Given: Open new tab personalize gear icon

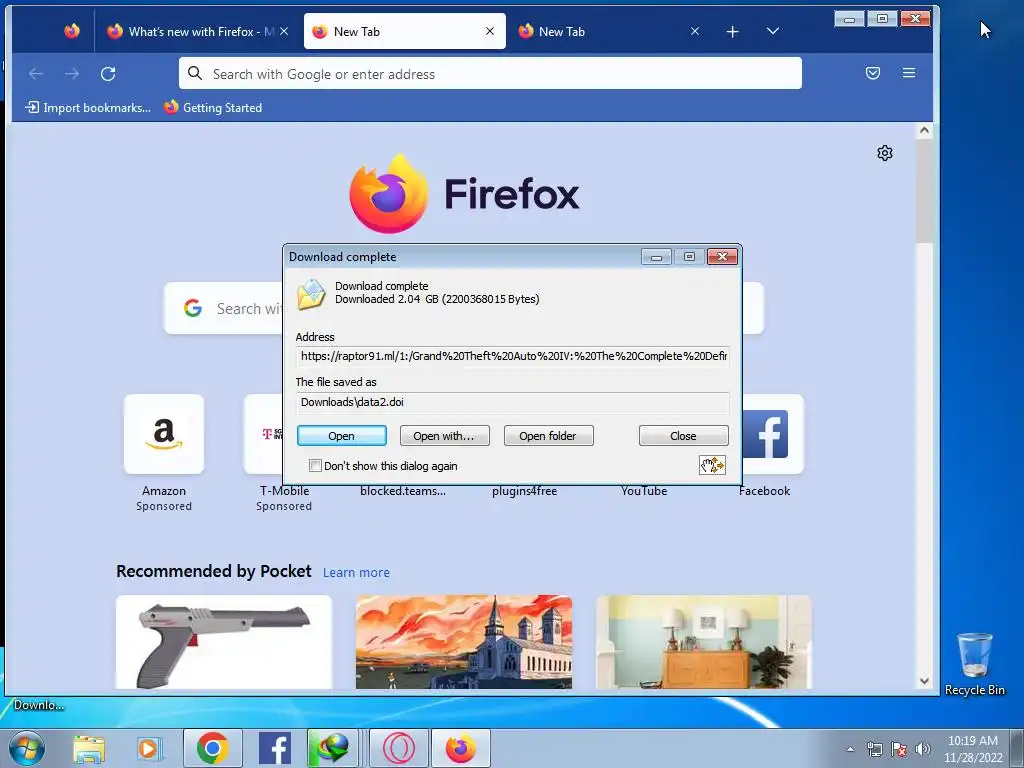Looking at the screenshot, I should pyautogui.click(x=884, y=153).
